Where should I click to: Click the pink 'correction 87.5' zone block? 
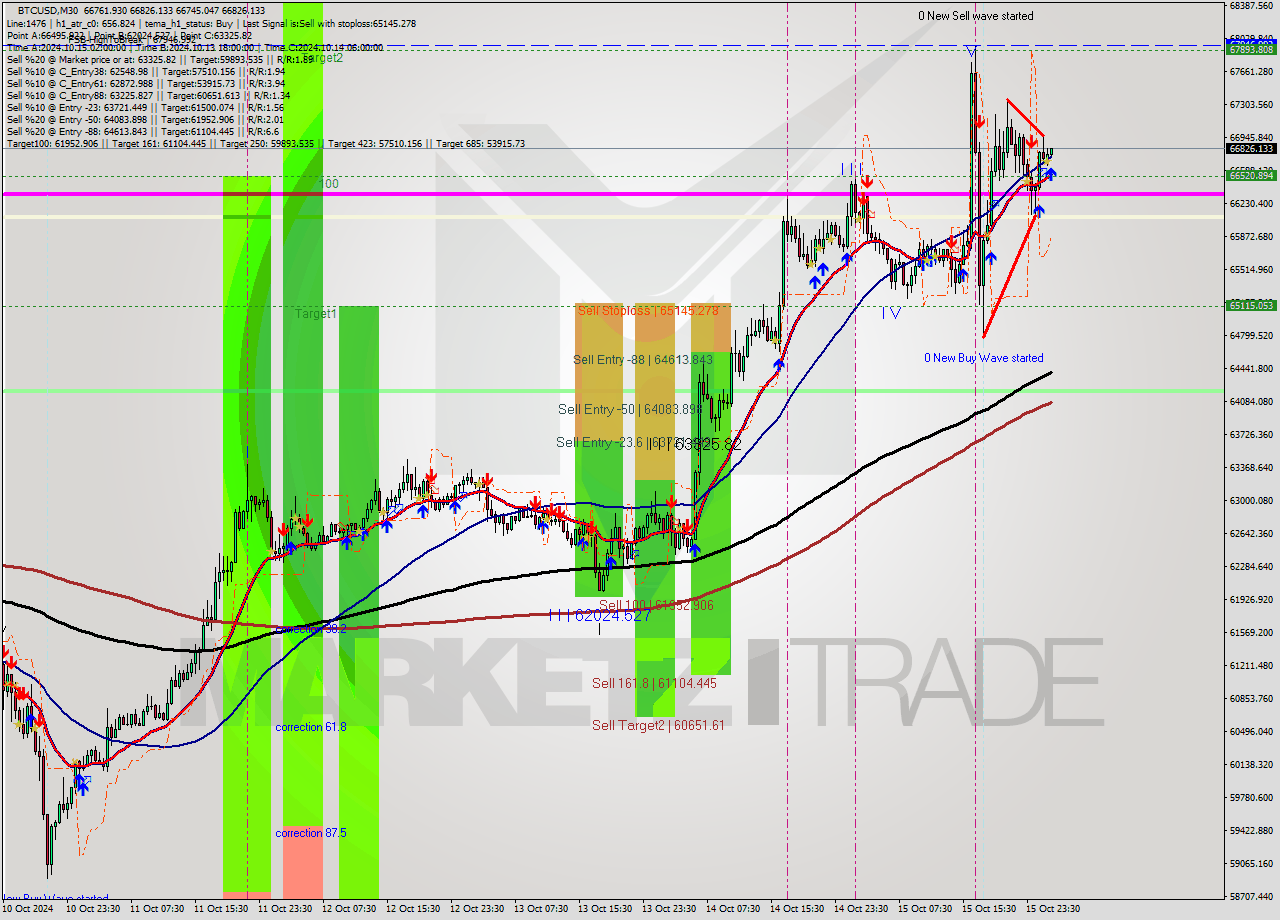point(303,860)
